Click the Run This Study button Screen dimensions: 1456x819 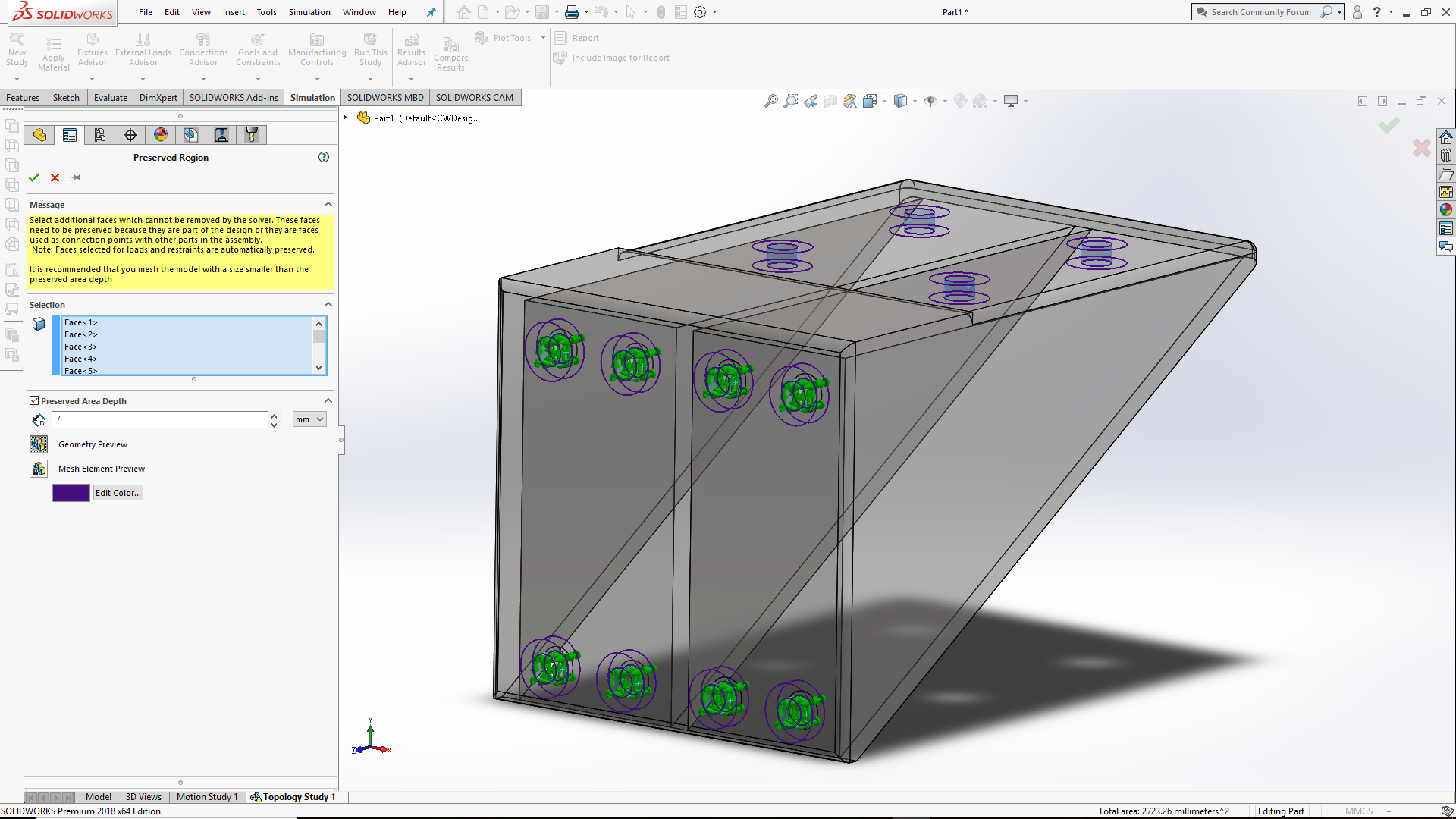pos(371,51)
